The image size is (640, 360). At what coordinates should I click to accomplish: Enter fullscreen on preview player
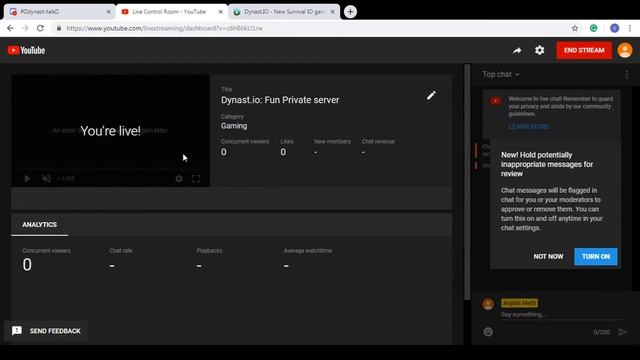[x=196, y=179]
